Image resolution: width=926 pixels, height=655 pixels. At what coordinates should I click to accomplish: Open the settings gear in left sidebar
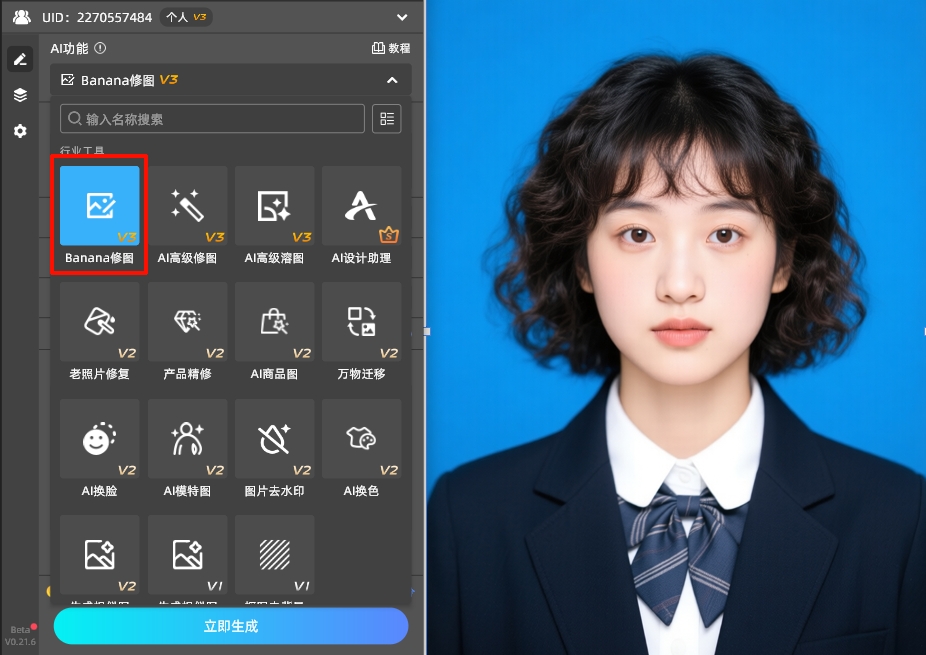click(20, 131)
